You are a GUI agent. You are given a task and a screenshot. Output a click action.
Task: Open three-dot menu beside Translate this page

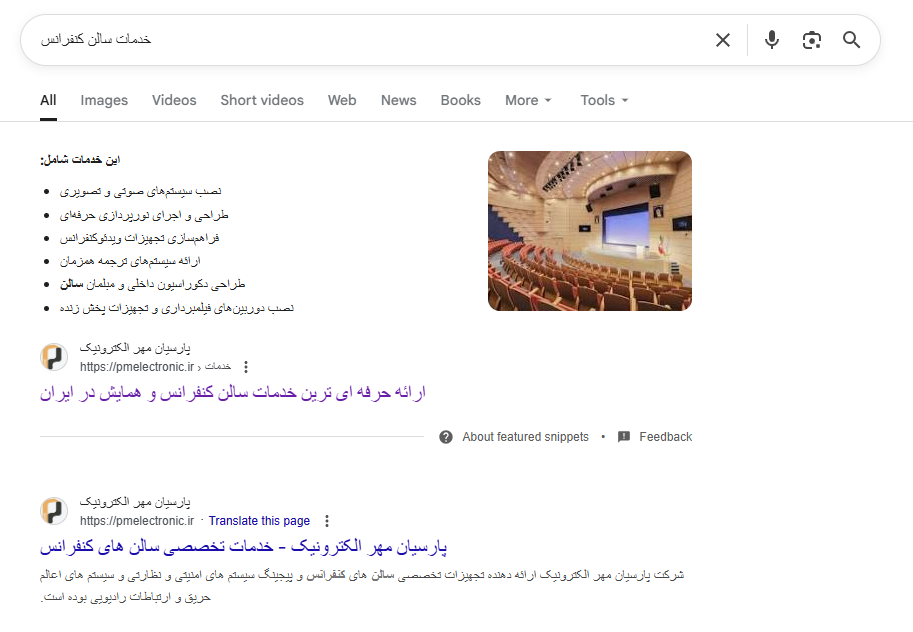tap(326, 521)
